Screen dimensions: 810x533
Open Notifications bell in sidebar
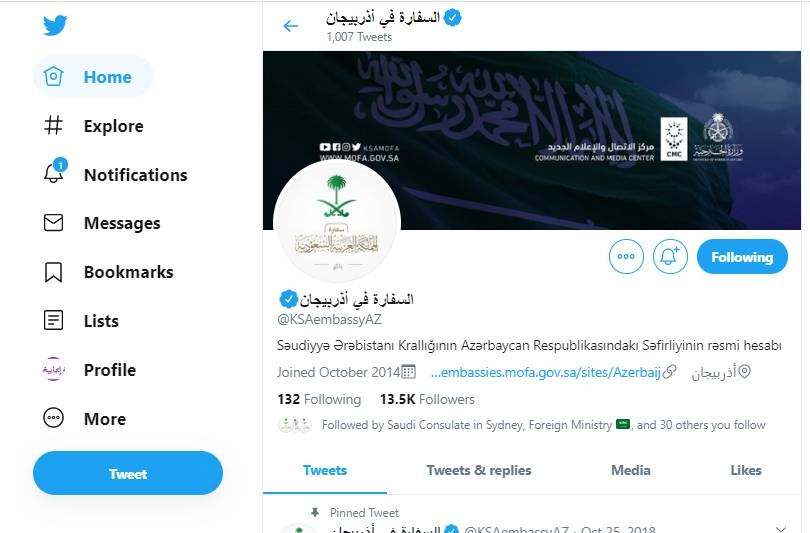pyautogui.click(x=54, y=174)
